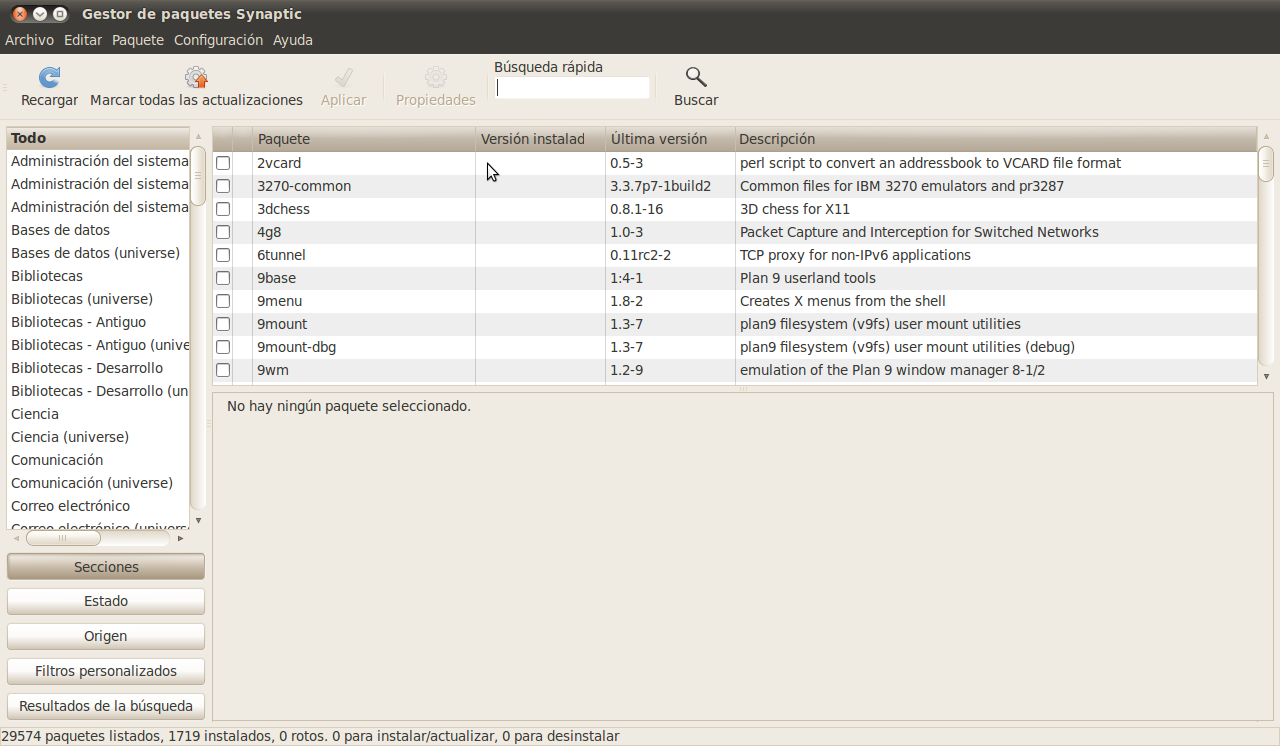1280x746 pixels.
Task: Click the Estado filter button
Action: point(106,601)
